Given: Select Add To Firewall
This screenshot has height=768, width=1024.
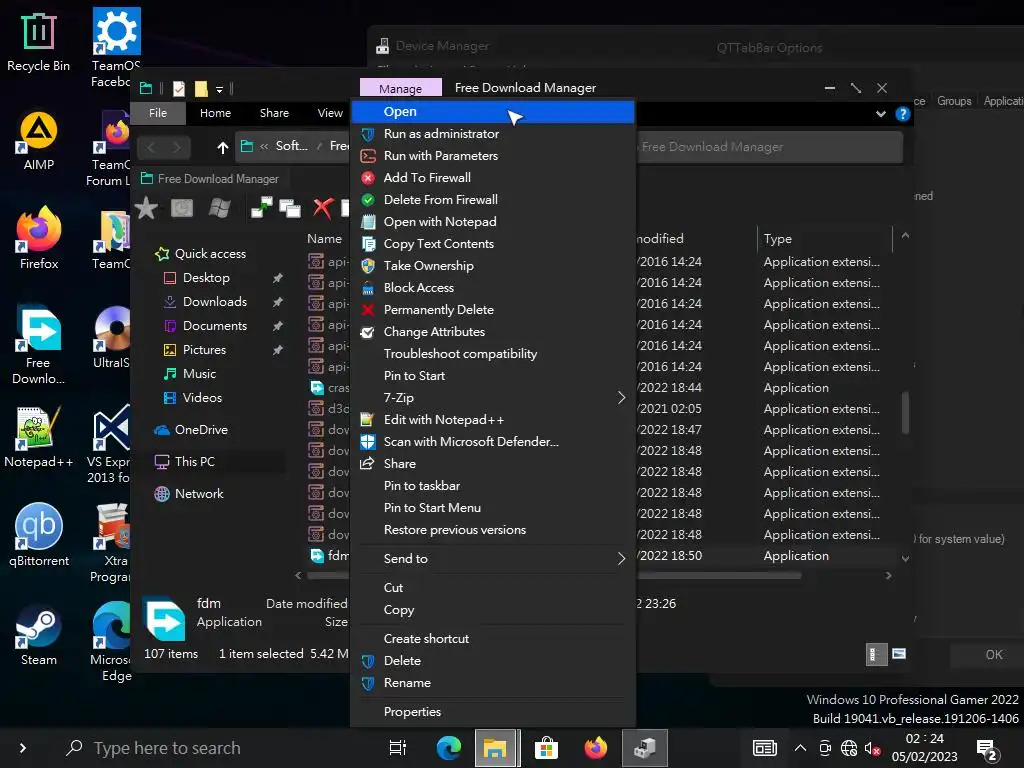Looking at the screenshot, I should point(493,178).
